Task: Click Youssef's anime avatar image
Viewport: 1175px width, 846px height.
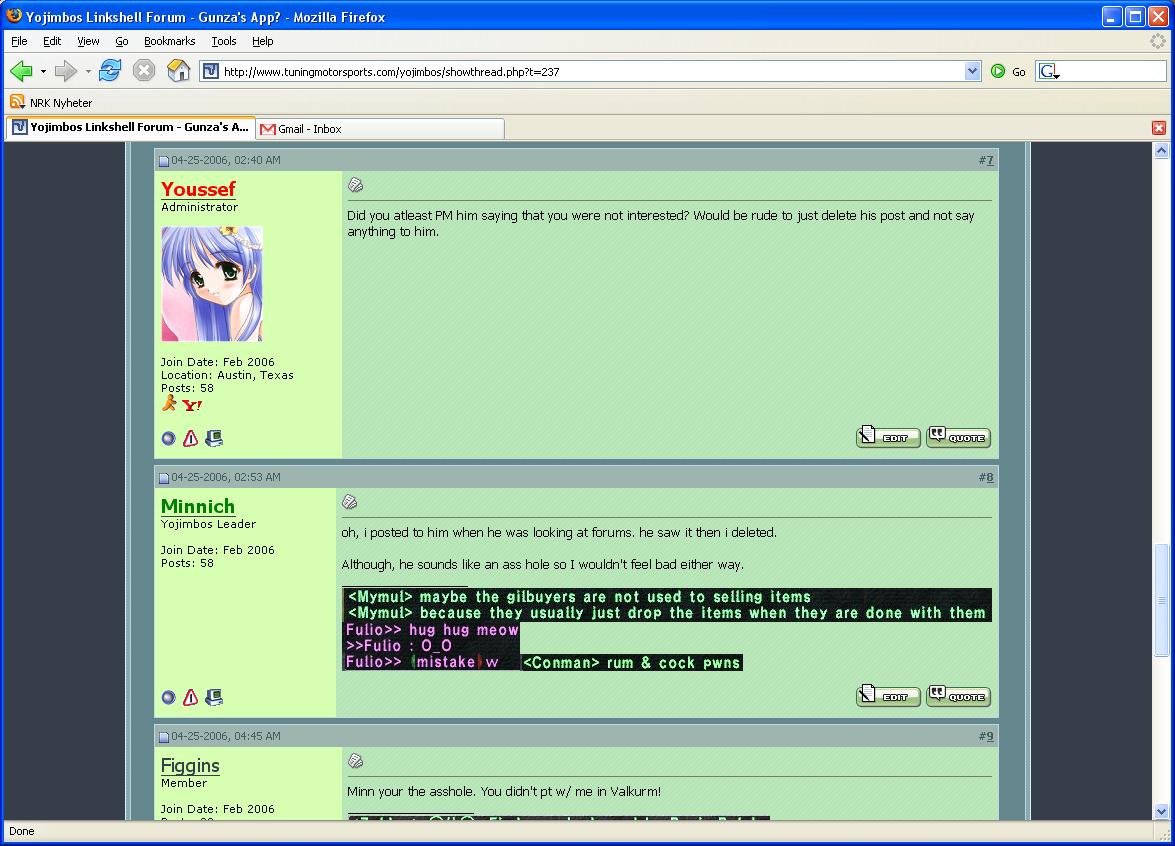Action: (212, 284)
